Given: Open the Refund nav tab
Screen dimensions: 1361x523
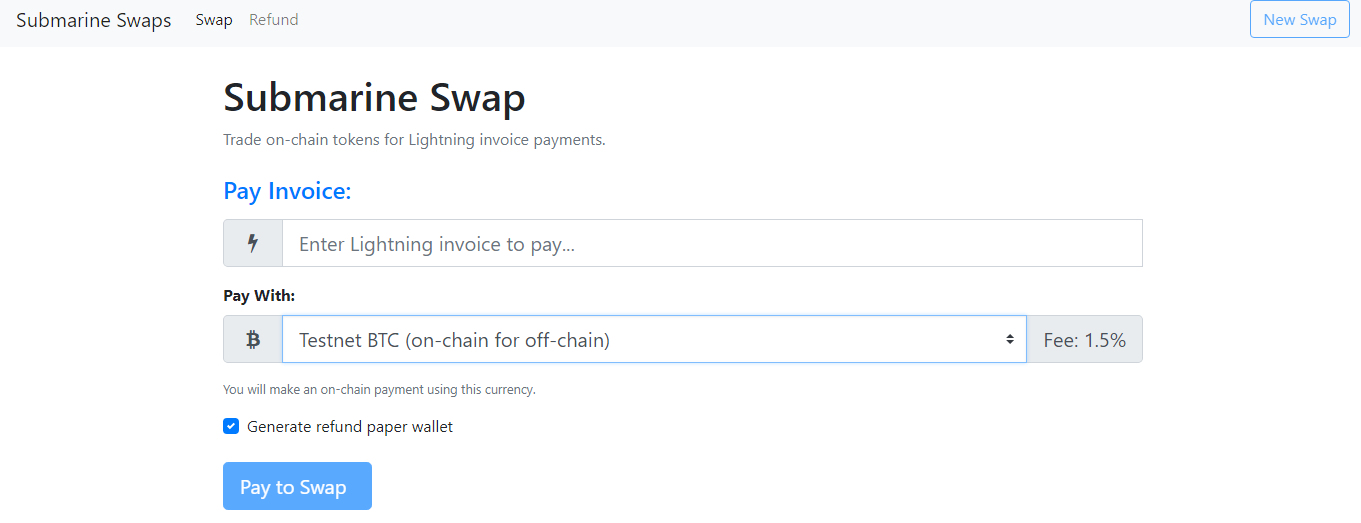Looking at the screenshot, I should (x=274, y=20).
